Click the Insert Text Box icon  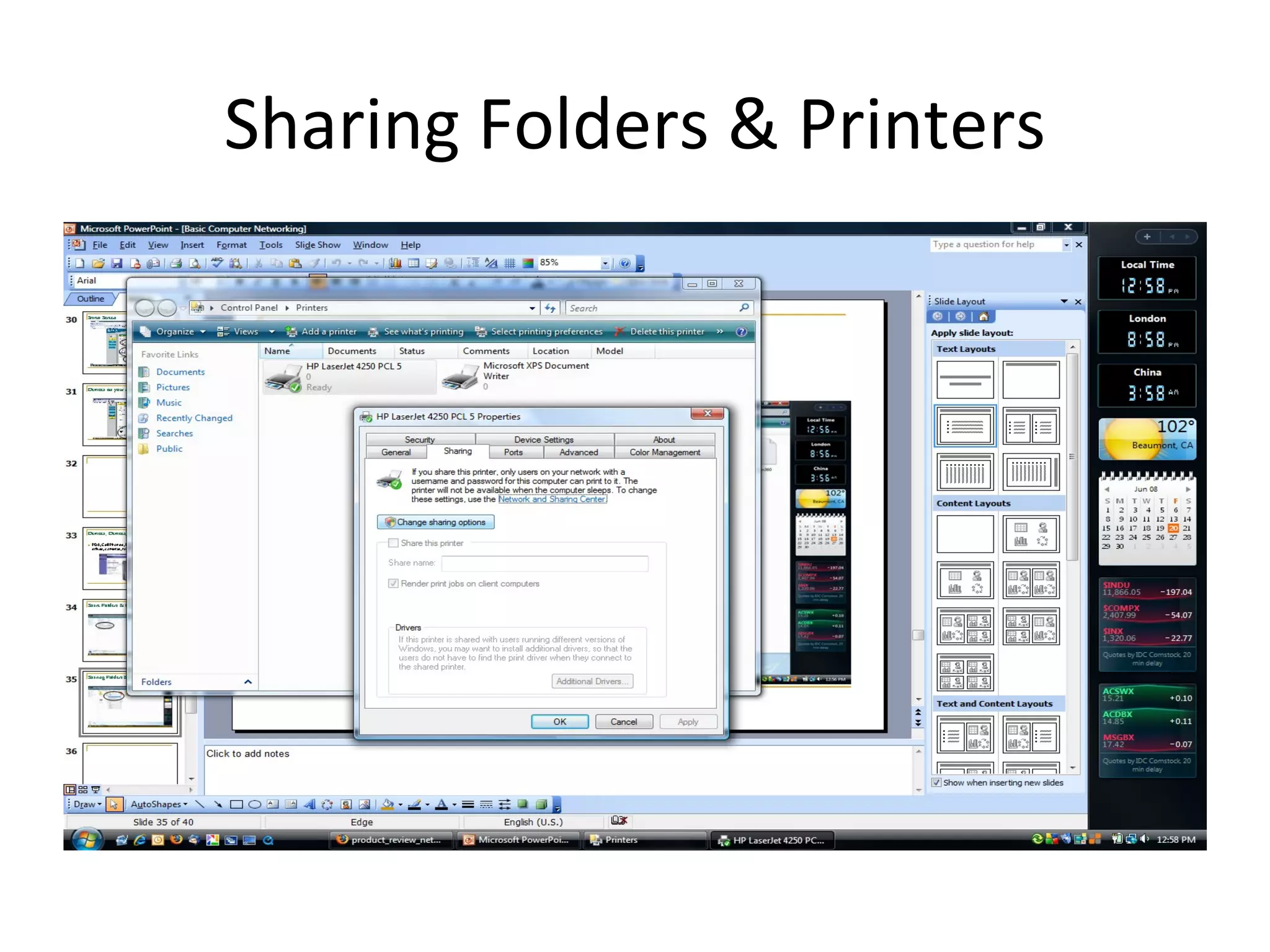273,804
